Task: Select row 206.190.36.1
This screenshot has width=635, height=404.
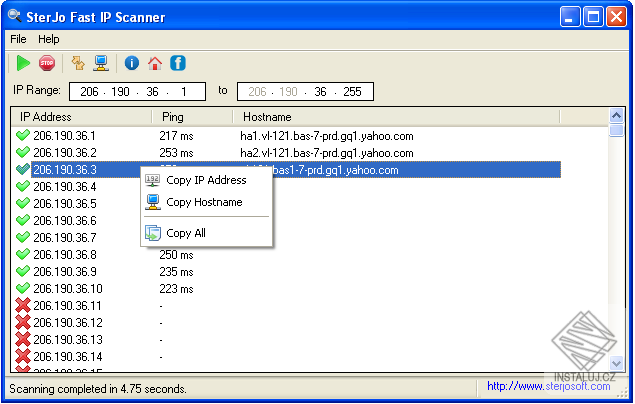Action: coord(287,136)
